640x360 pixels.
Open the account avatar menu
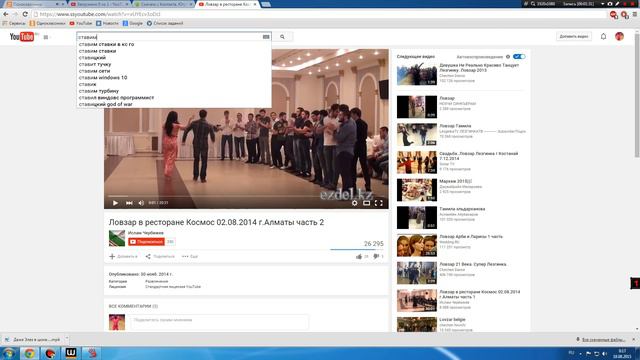[x=619, y=36]
